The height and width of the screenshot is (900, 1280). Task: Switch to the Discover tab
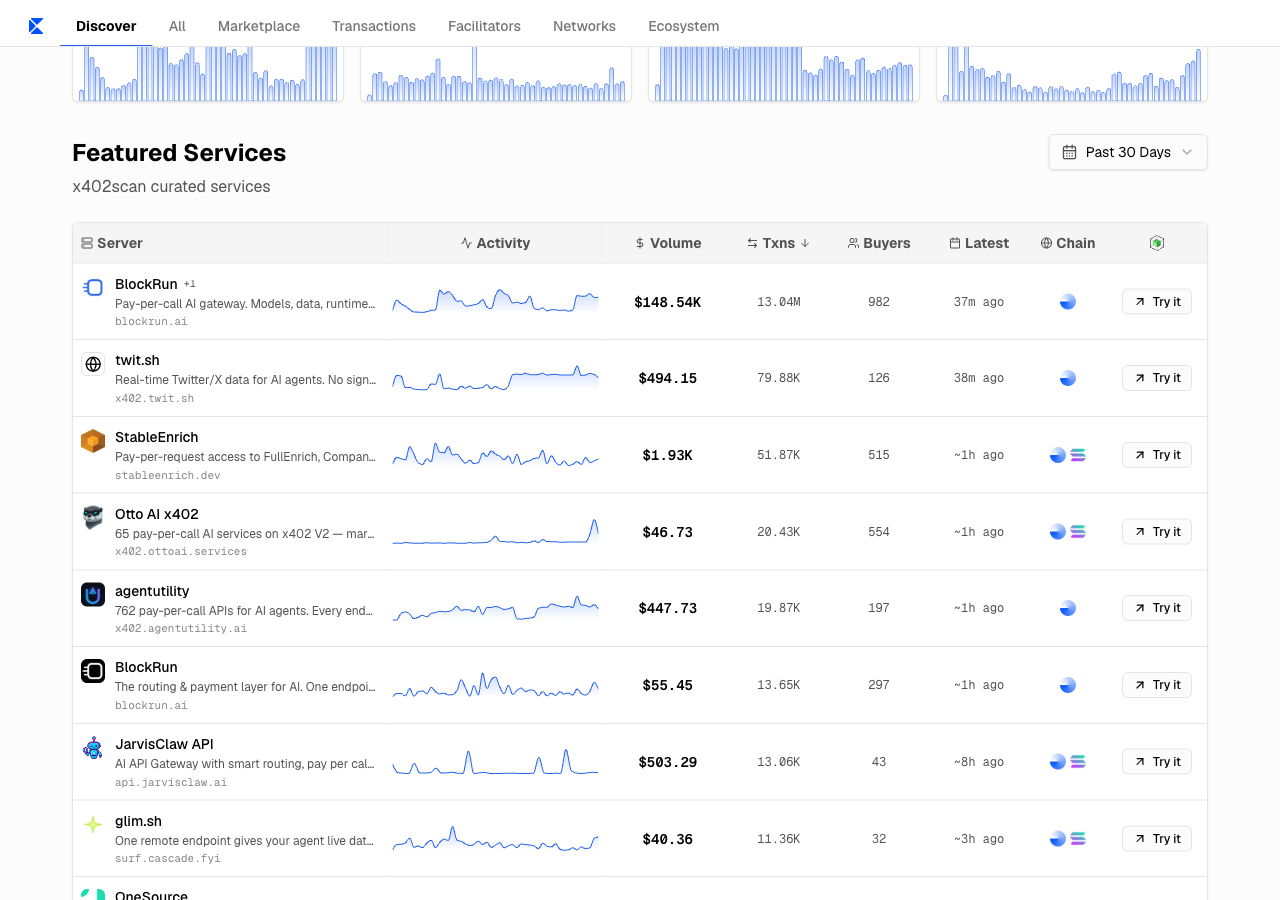[x=106, y=26]
